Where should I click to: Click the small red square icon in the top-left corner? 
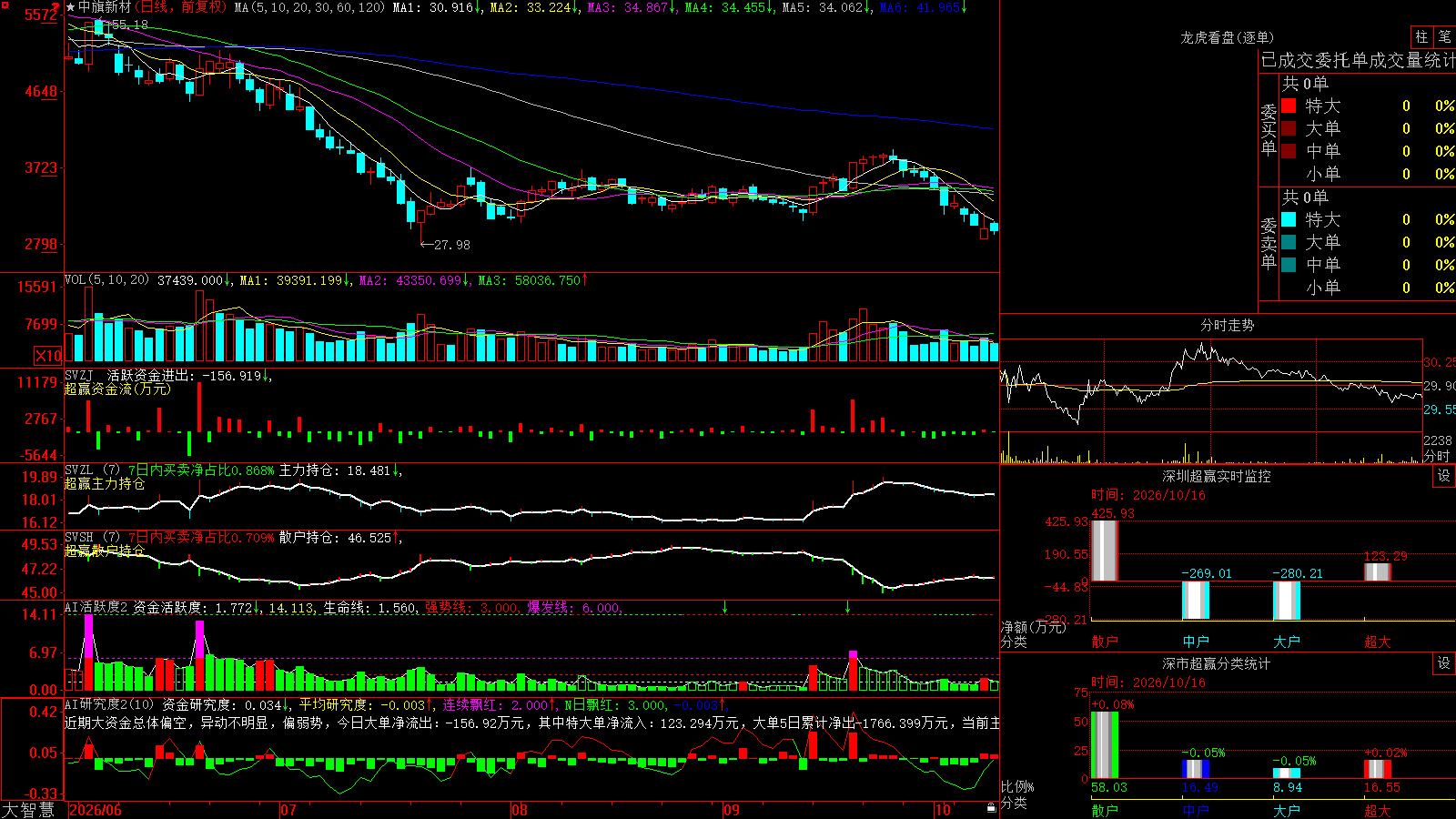coord(5,5)
